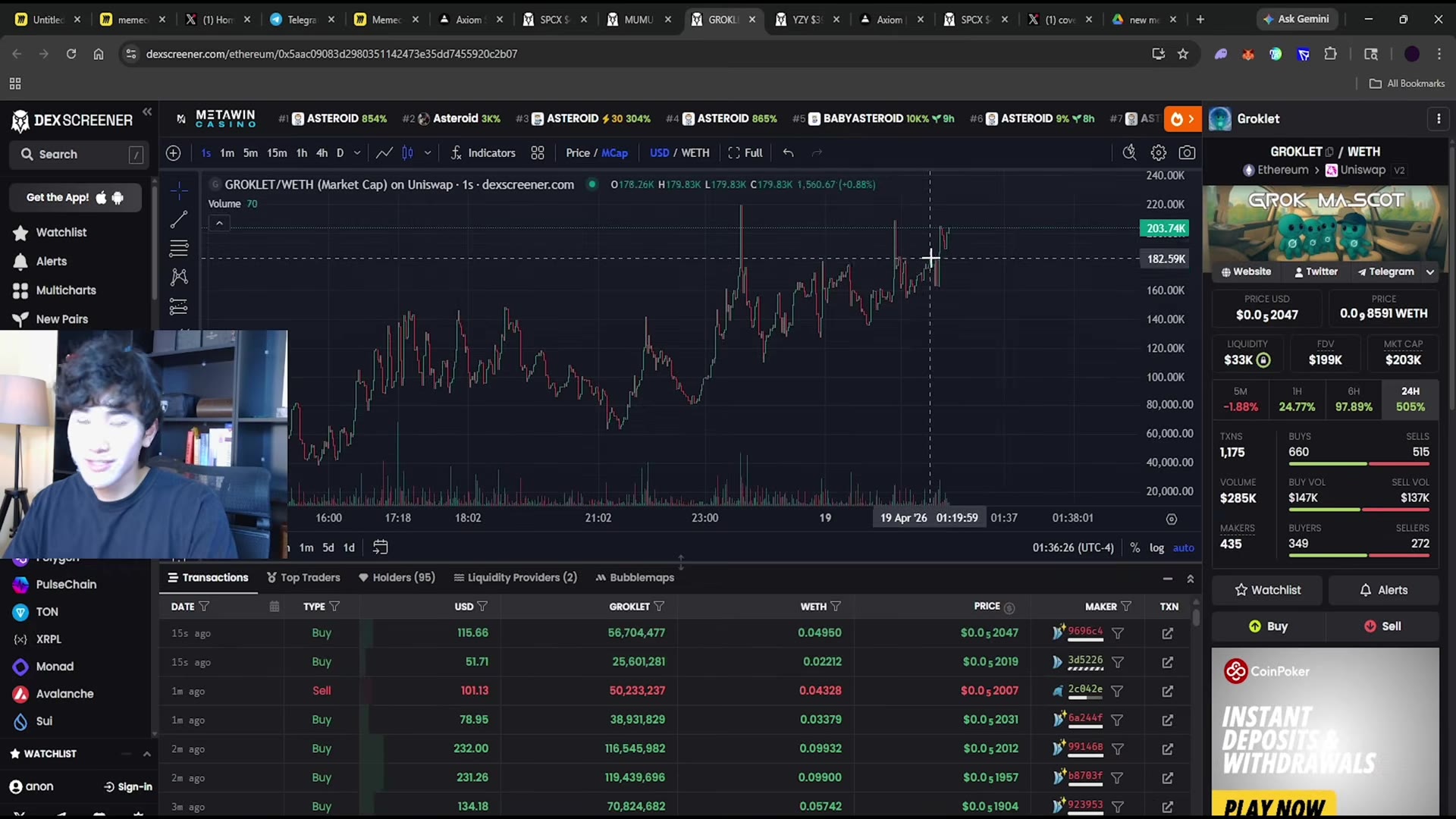Open the Twitter link for Groklet
Screen dimensions: 1456x819
[x=1316, y=272]
